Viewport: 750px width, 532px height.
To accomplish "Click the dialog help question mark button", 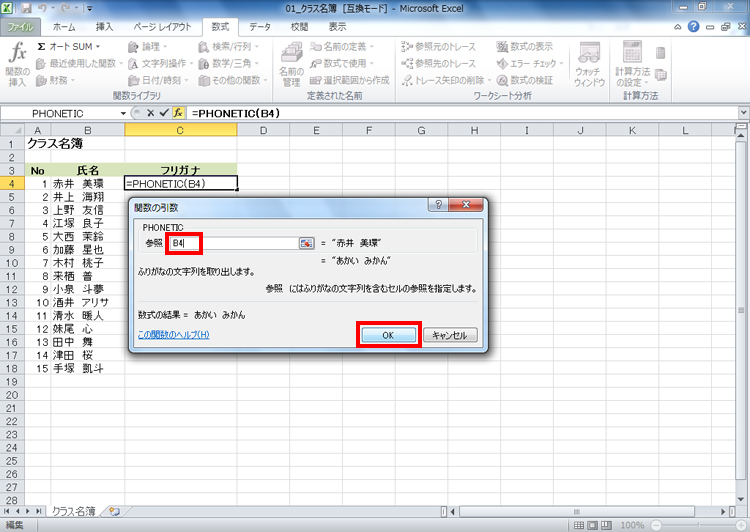I will pyautogui.click(x=438, y=205).
